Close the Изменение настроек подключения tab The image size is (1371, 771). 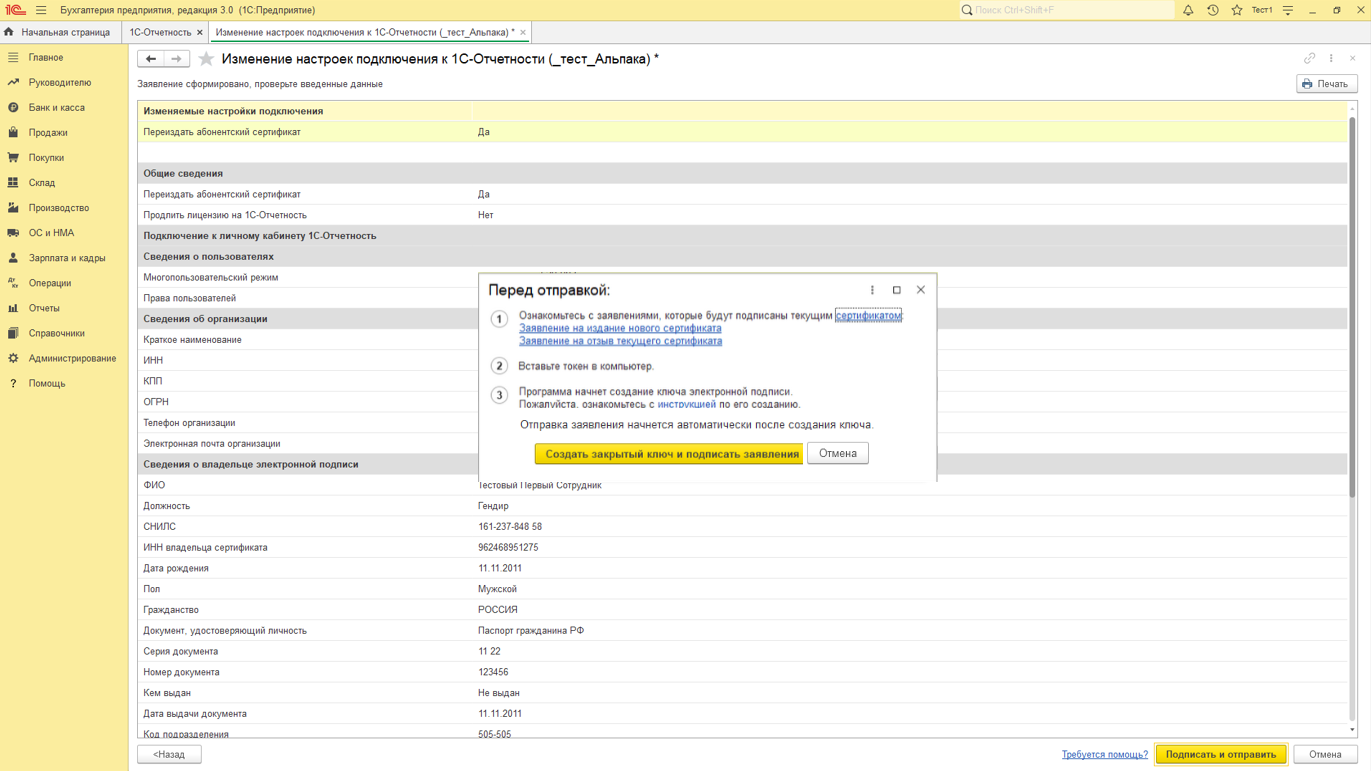[x=523, y=33]
